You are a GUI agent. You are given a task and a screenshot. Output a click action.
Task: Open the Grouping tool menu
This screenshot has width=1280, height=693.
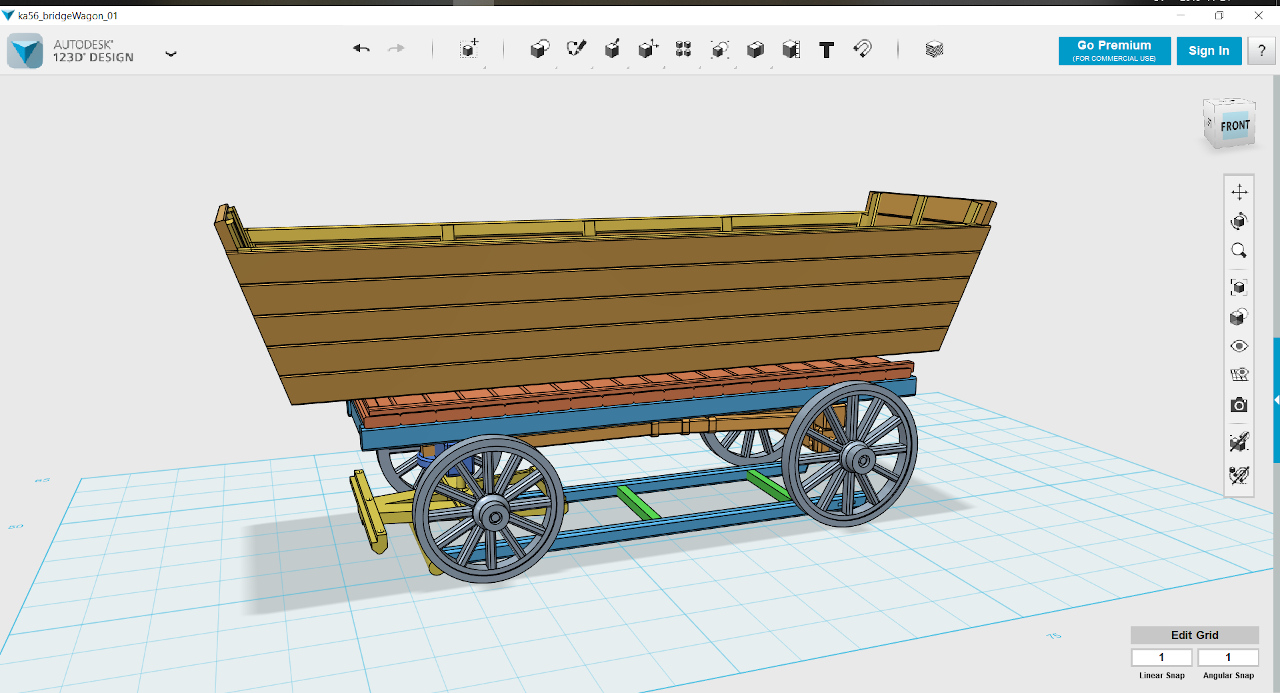(x=720, y=49)
